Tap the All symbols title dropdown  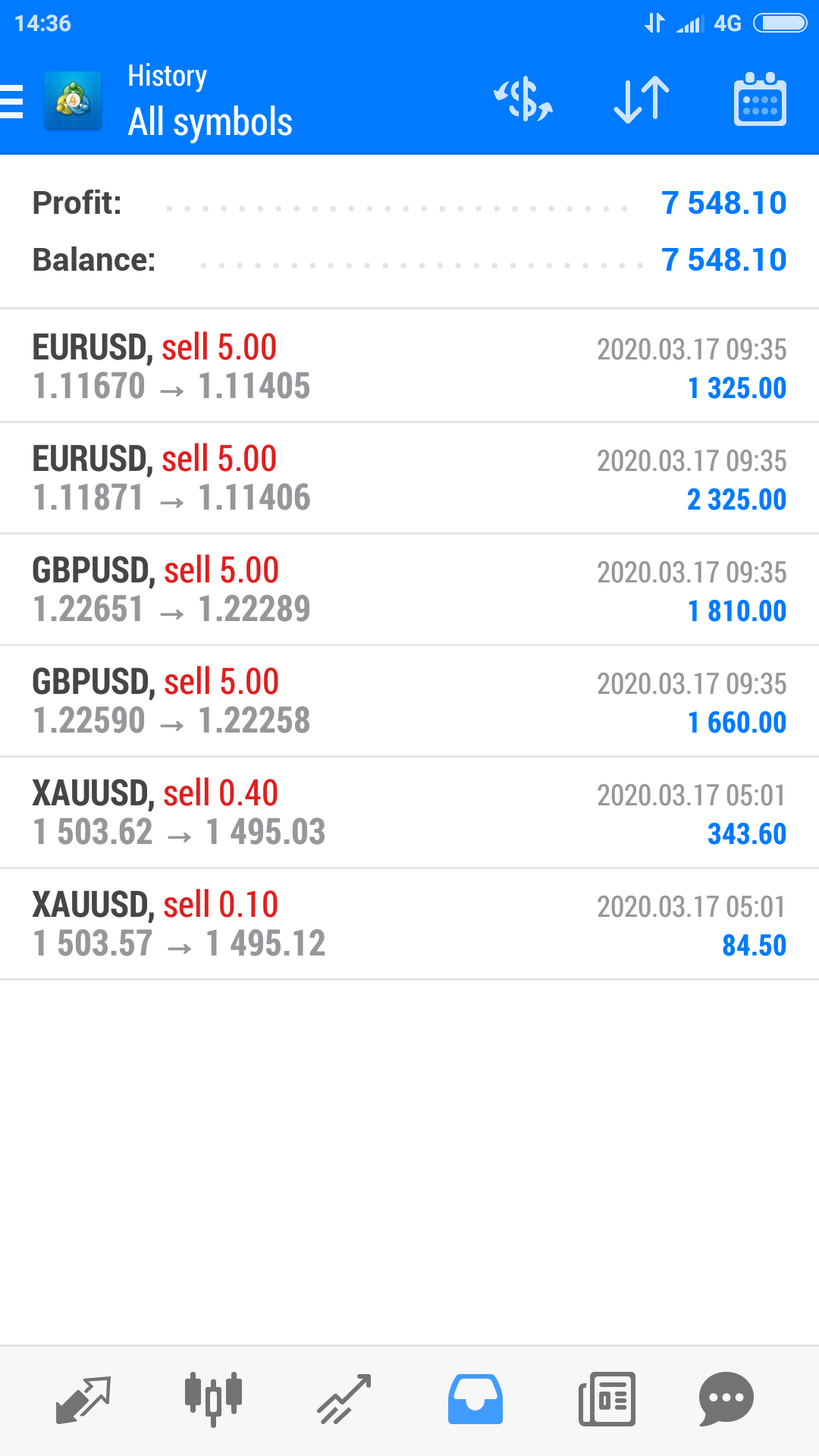pyautogui.click(x=210, y=122)
